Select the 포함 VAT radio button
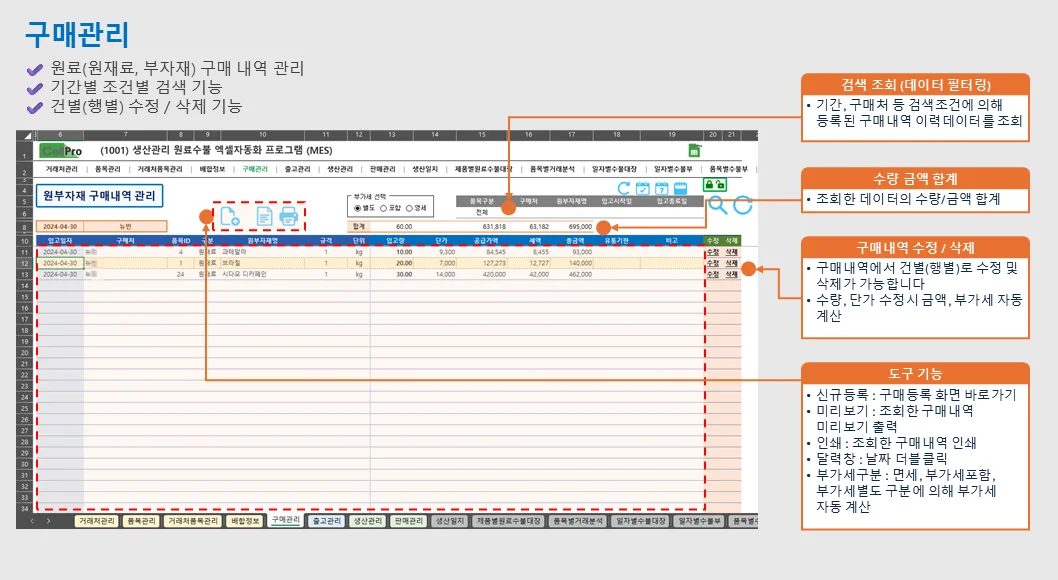Image resolution: width=1058 pixels, height=580 pixels. (x=382, y=206)
